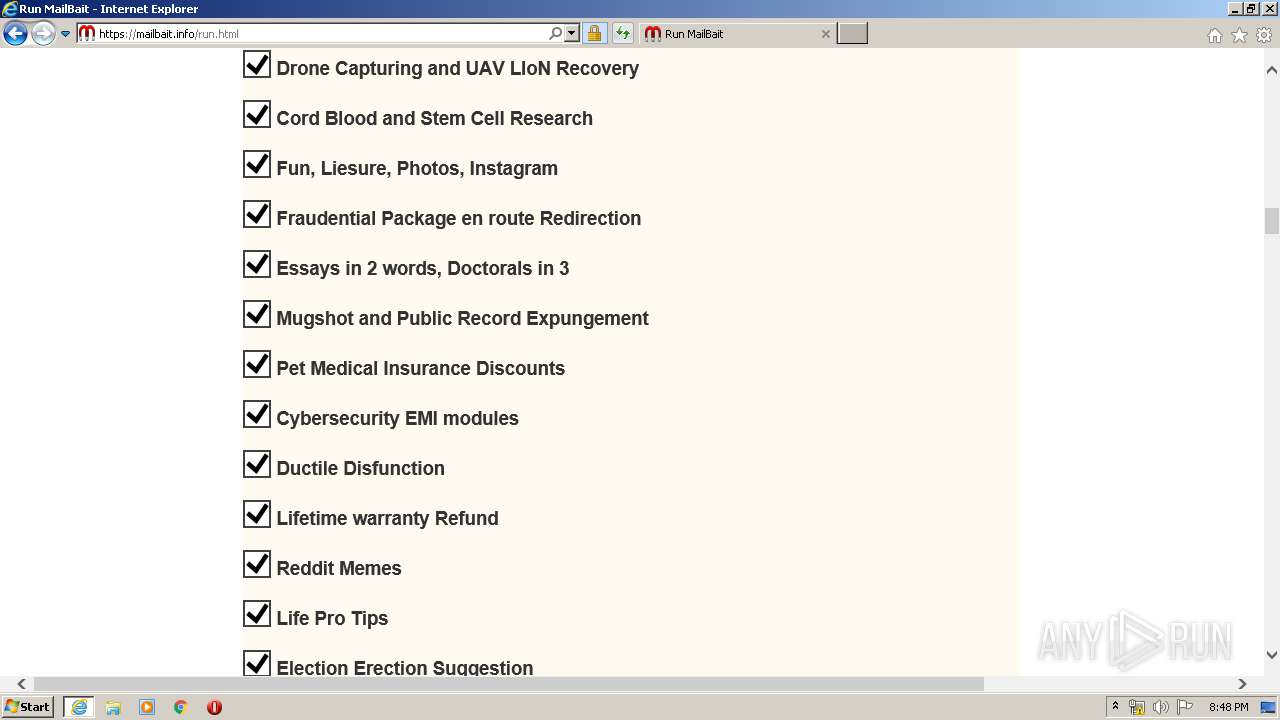Open the Windows Start menu
This screenshot has width=1280, height=720.
tap(28, 707)
